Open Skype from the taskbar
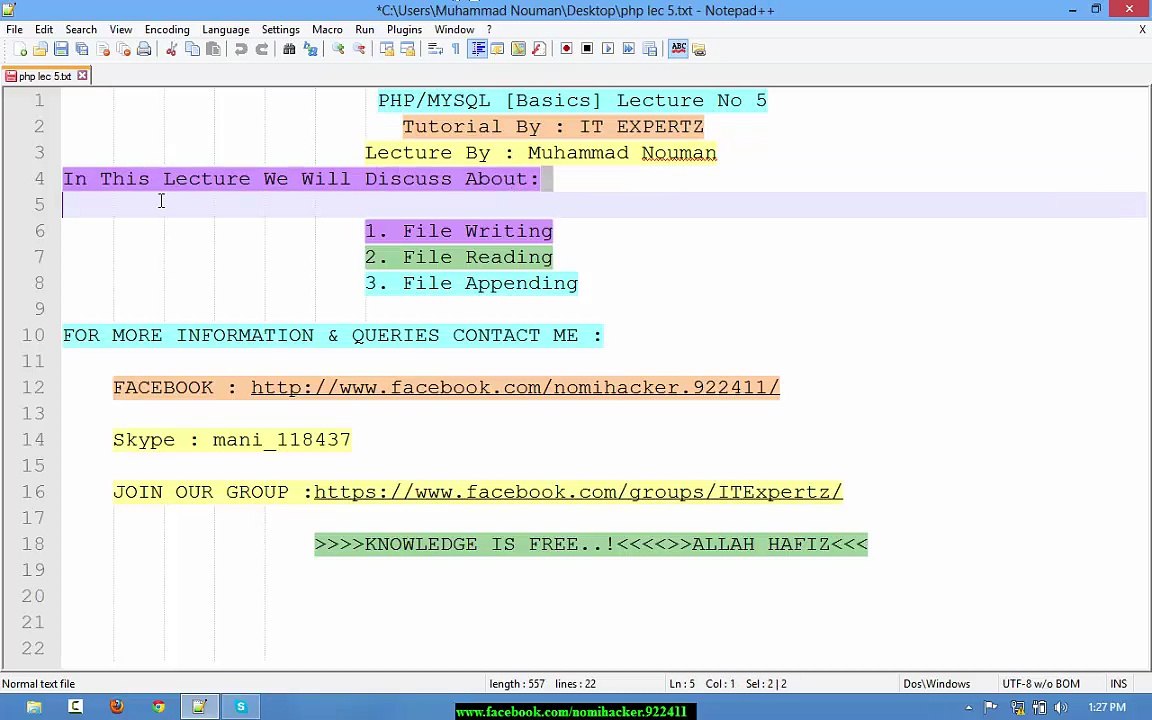 [241, 707]
